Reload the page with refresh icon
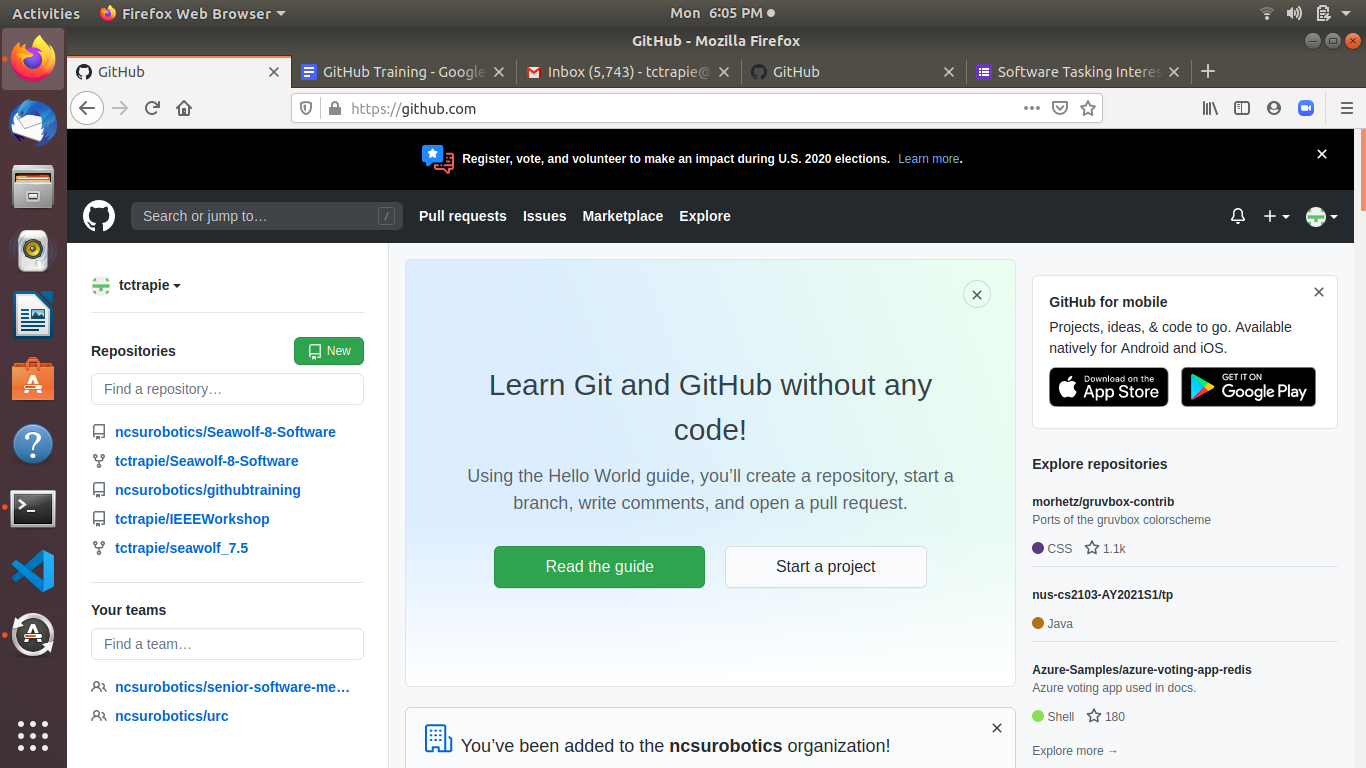Screen dimensions: 1366x768 click(x=152, y=108)
